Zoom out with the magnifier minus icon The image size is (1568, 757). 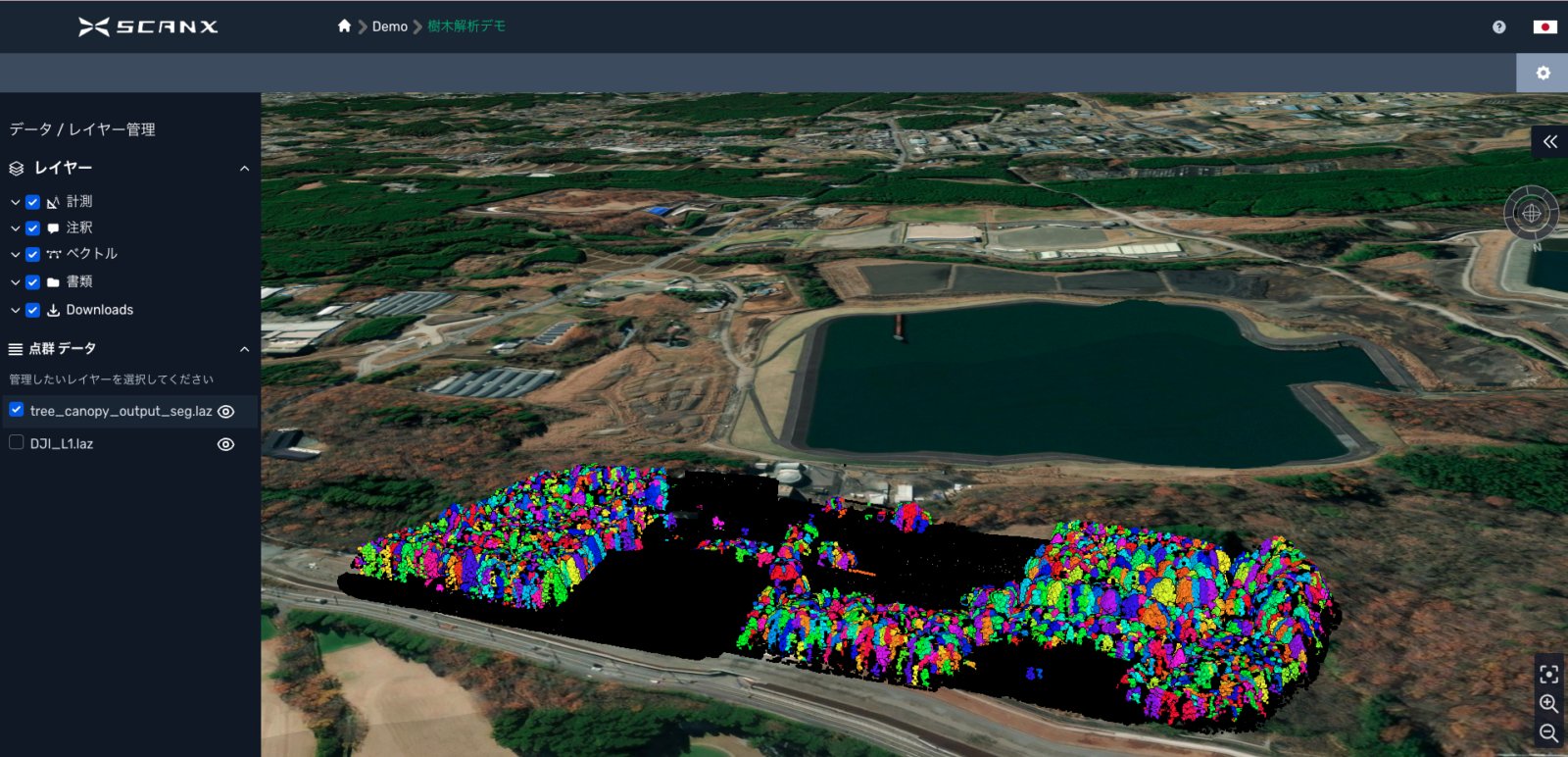[x=1548, y=733]
